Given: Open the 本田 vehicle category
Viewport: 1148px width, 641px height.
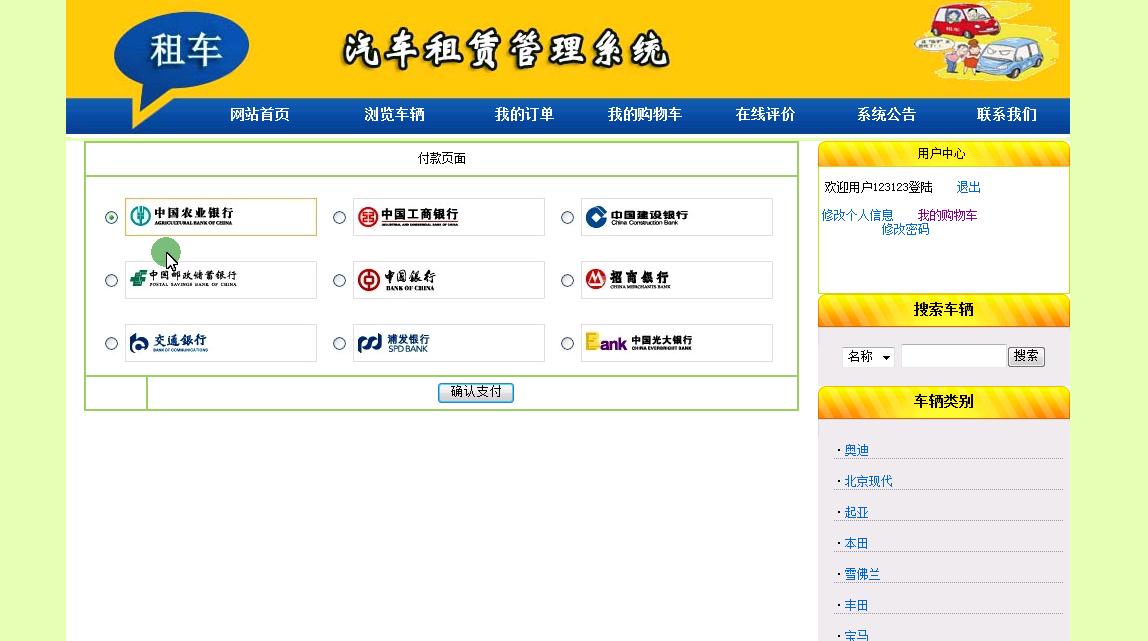Looking at the screenshot, I should click(x=857, y=543).
